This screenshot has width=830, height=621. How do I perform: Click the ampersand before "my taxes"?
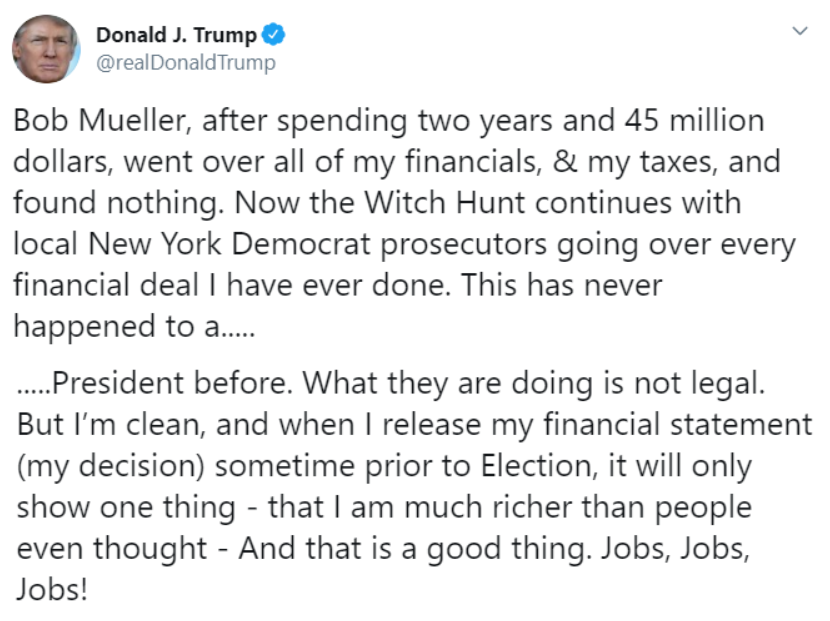[x=565, y=161]
